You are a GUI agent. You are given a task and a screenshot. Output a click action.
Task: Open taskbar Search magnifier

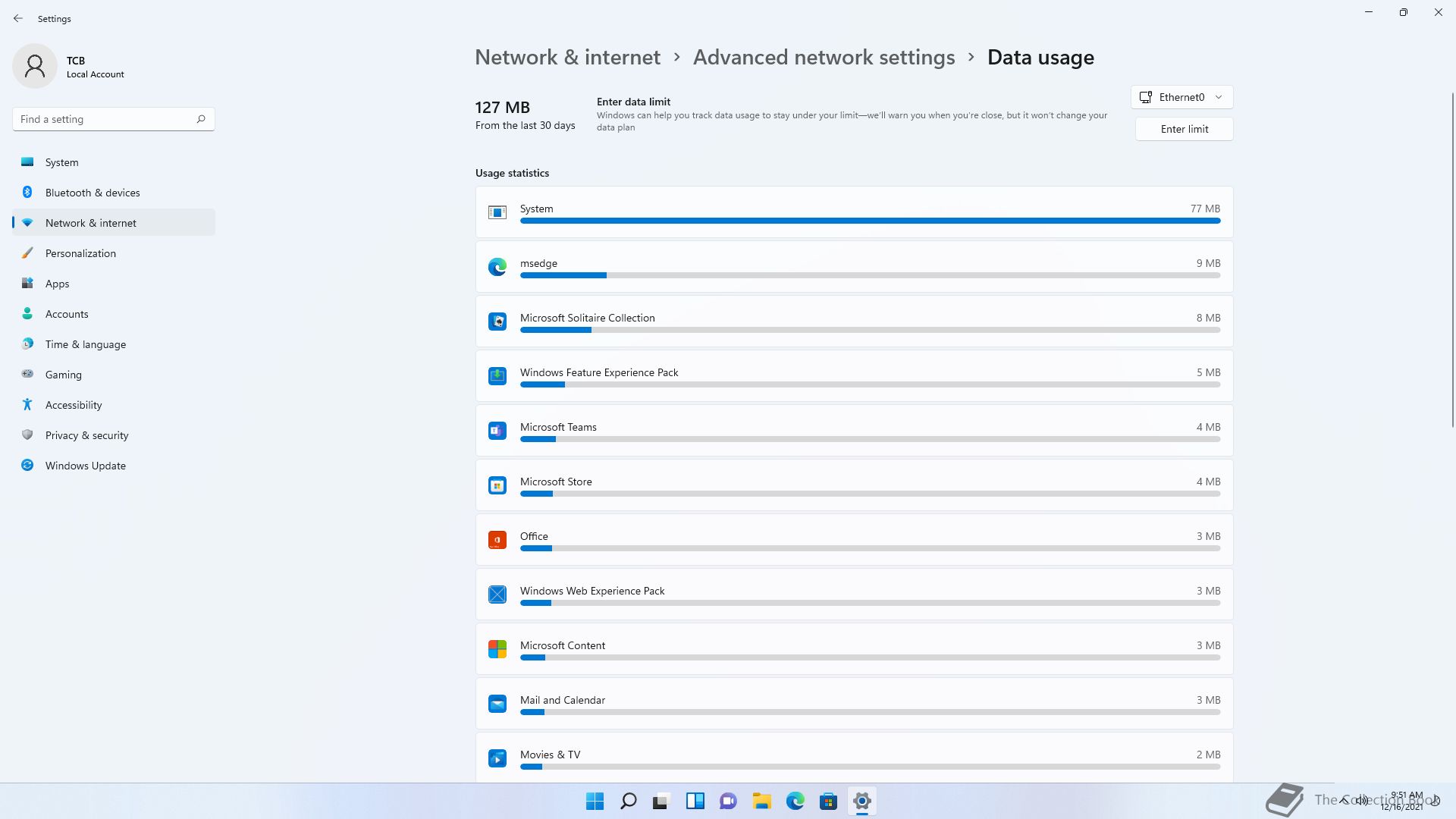point(629,801)
